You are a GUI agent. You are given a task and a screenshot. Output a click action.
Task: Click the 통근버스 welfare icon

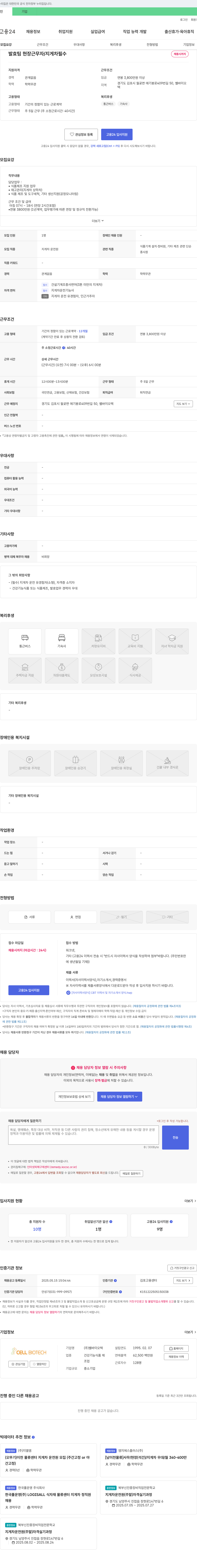tap(25, 642)
